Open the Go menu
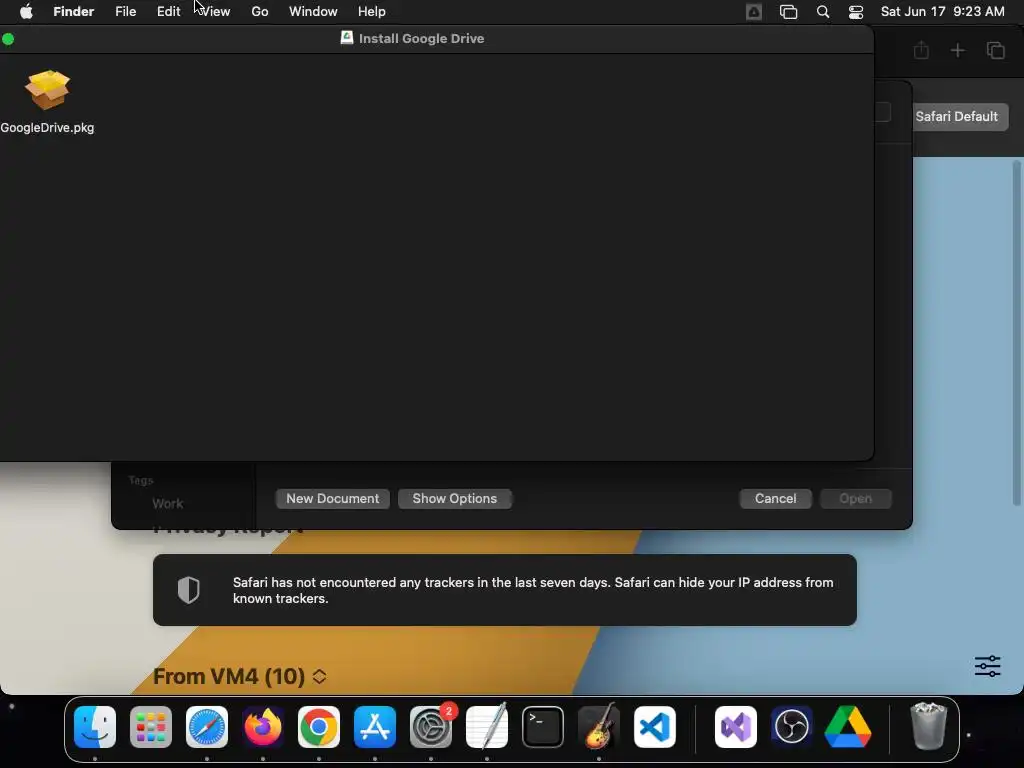Screen dimensions: 1024x768 click(260, 12)
